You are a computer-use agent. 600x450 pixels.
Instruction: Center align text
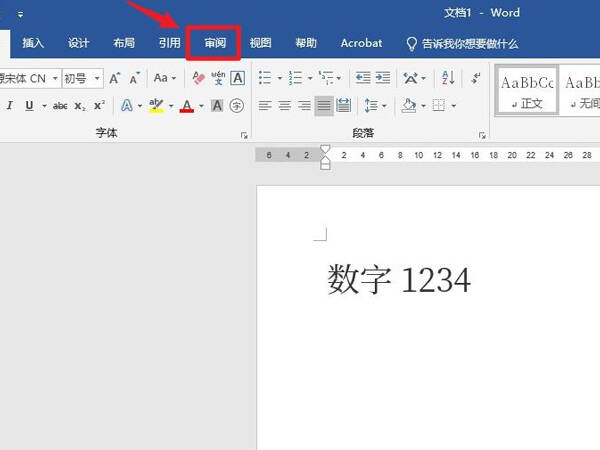click(x=284, y=106)
